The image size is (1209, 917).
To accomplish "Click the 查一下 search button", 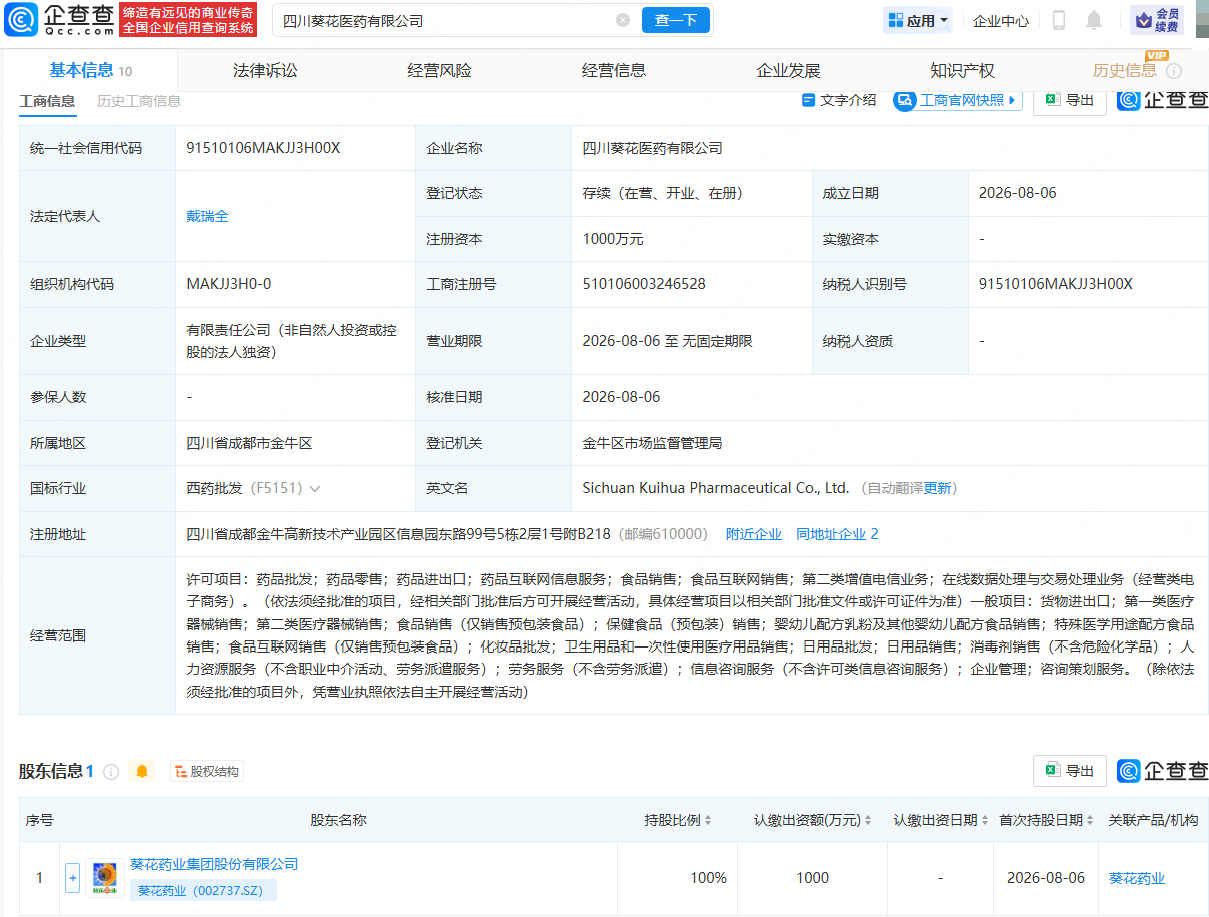I will (x=676, y=20).
